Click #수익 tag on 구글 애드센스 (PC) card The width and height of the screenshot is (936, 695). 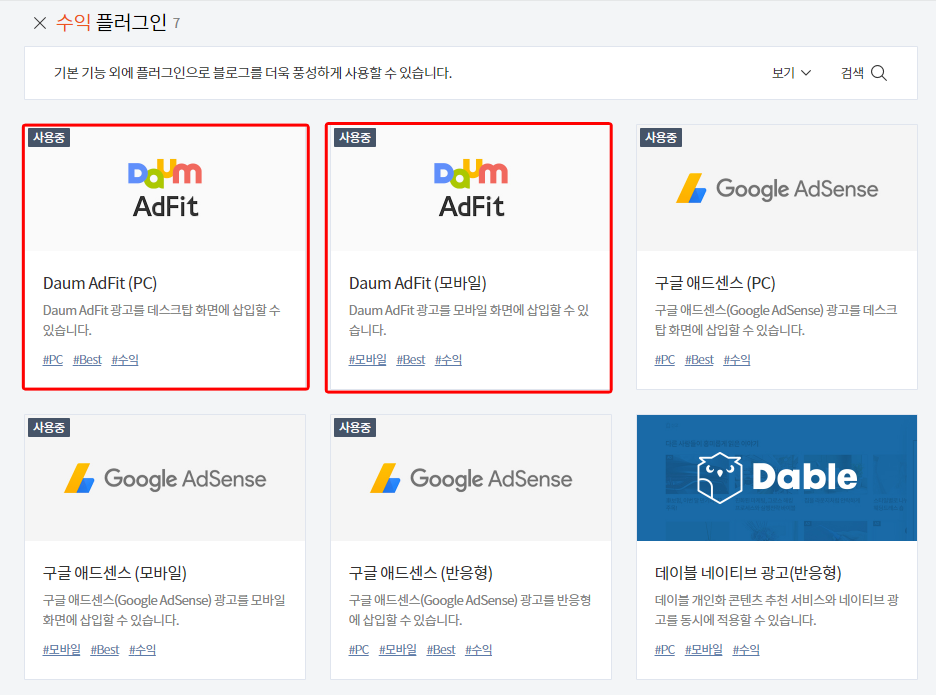click(737, 360)
